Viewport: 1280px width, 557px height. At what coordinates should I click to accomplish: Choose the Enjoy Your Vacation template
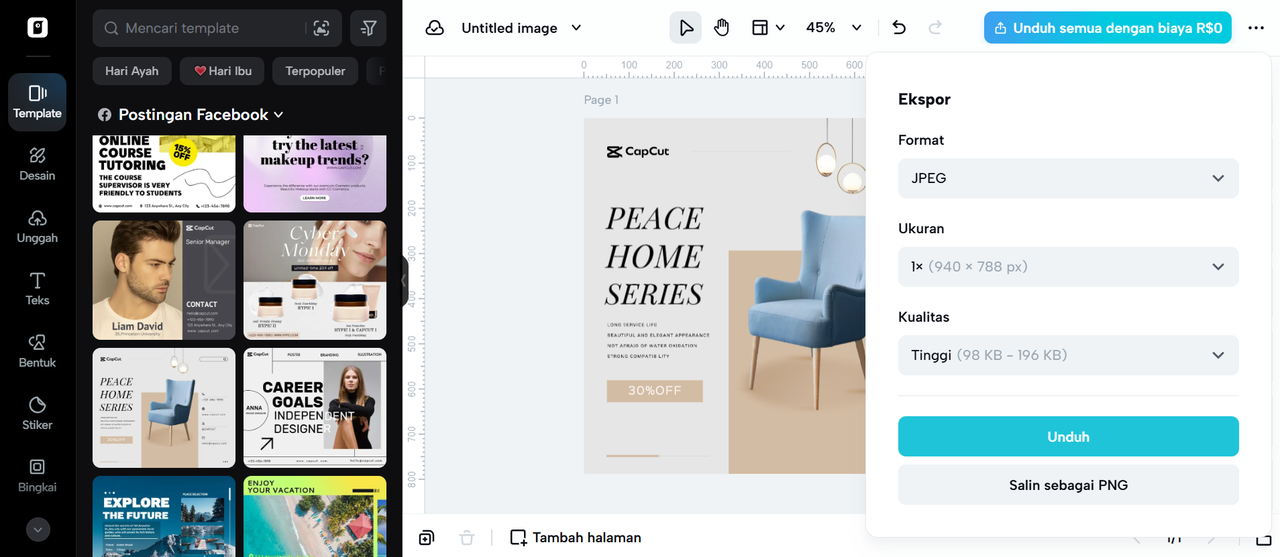[x=315, y=516]
